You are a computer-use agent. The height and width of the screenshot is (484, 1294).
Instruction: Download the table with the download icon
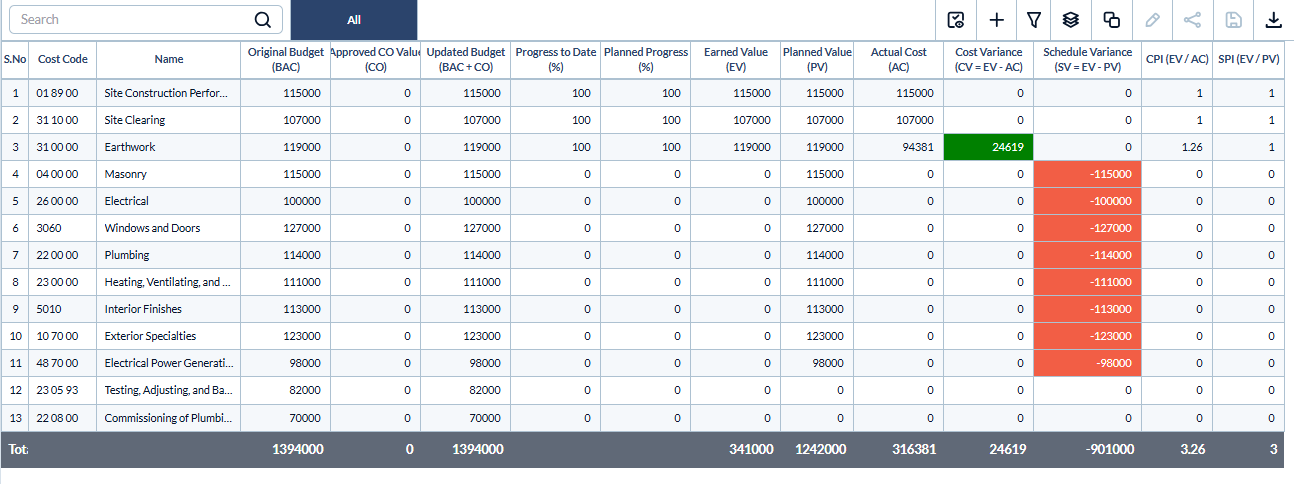point(1273,20)
